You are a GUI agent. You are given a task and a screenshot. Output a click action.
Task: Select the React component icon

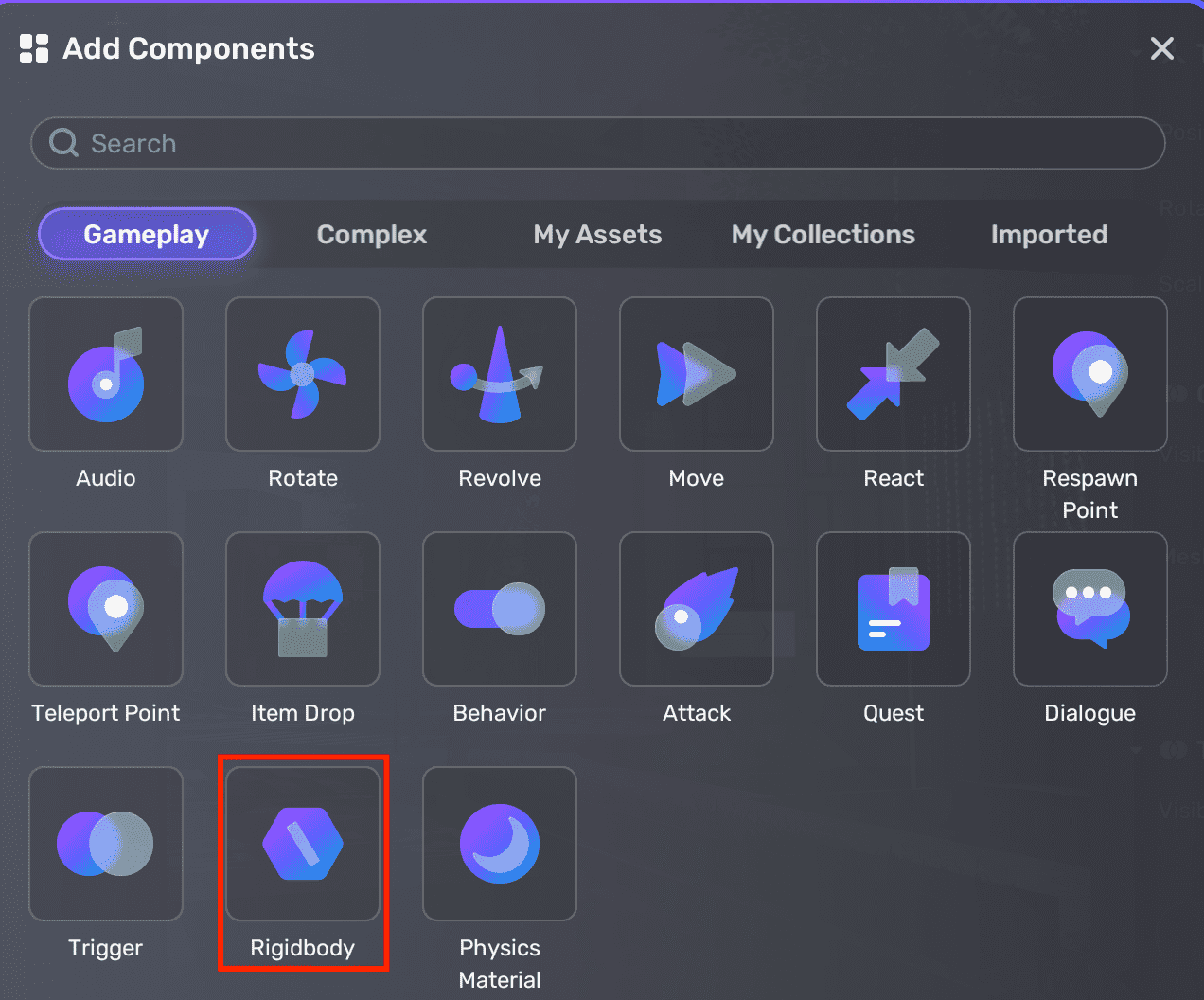point(894,374)
